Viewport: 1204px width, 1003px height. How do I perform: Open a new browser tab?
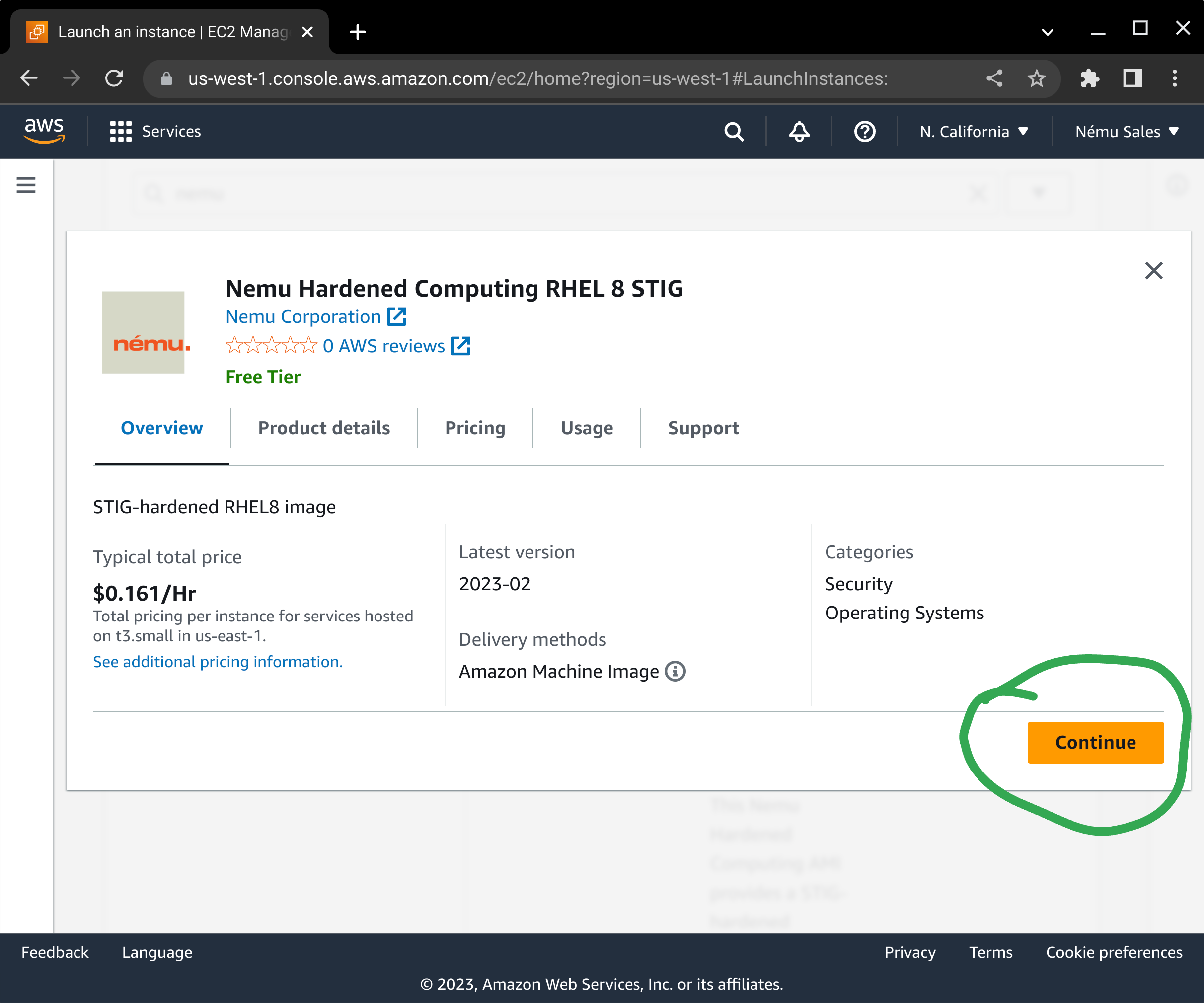[x=358, y=32]
